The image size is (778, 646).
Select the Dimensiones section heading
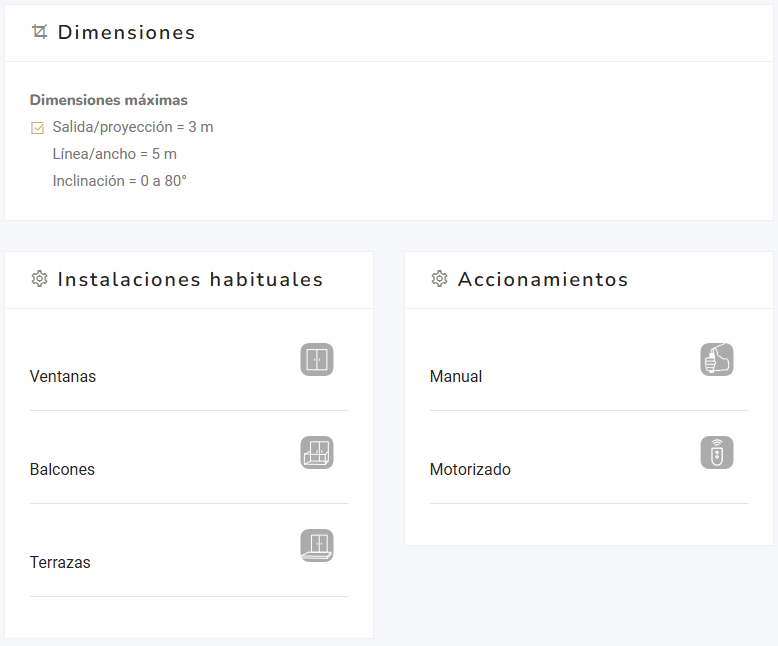pos(126,32)
